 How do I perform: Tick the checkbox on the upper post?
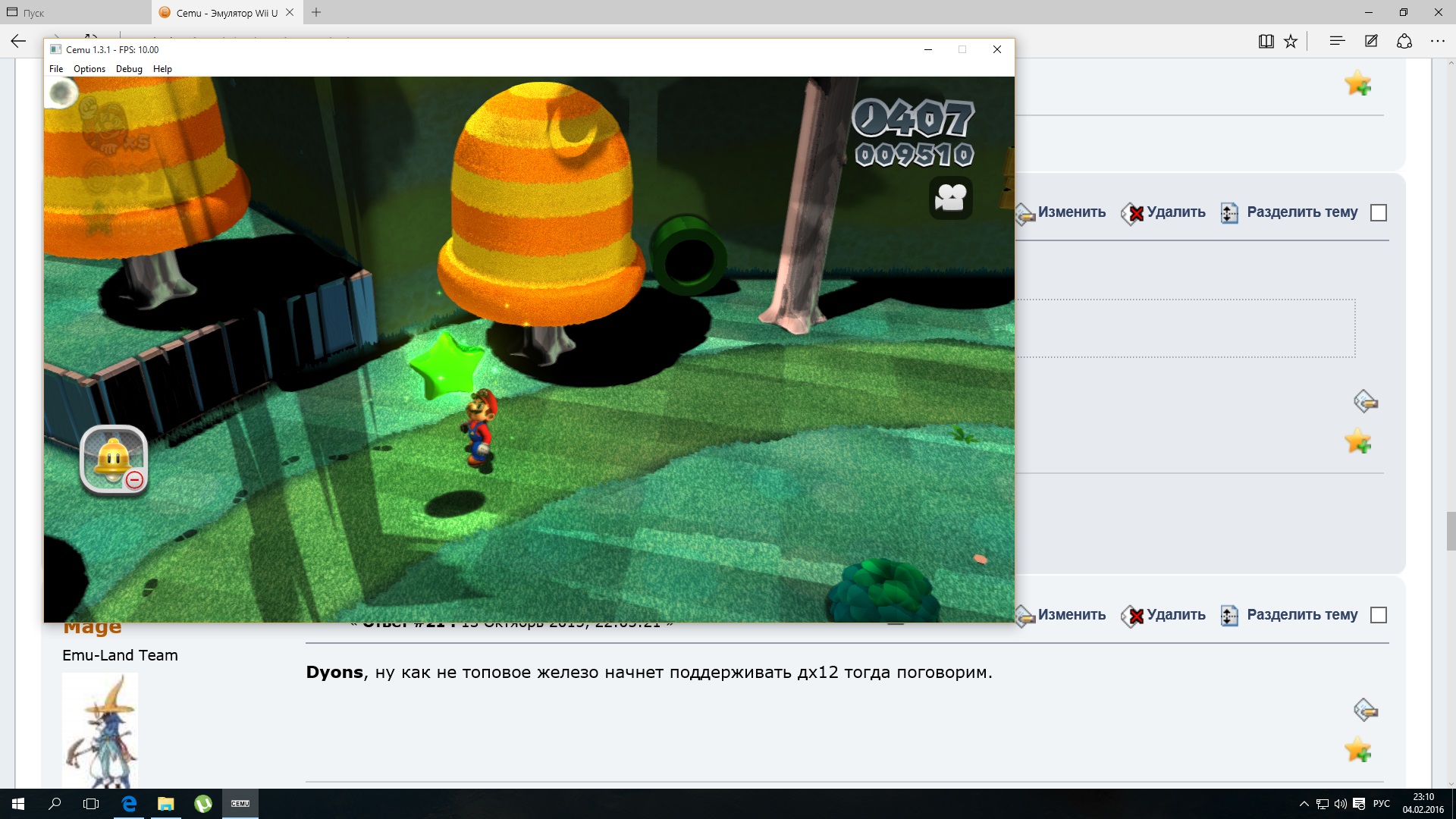tap(1379, 213)
